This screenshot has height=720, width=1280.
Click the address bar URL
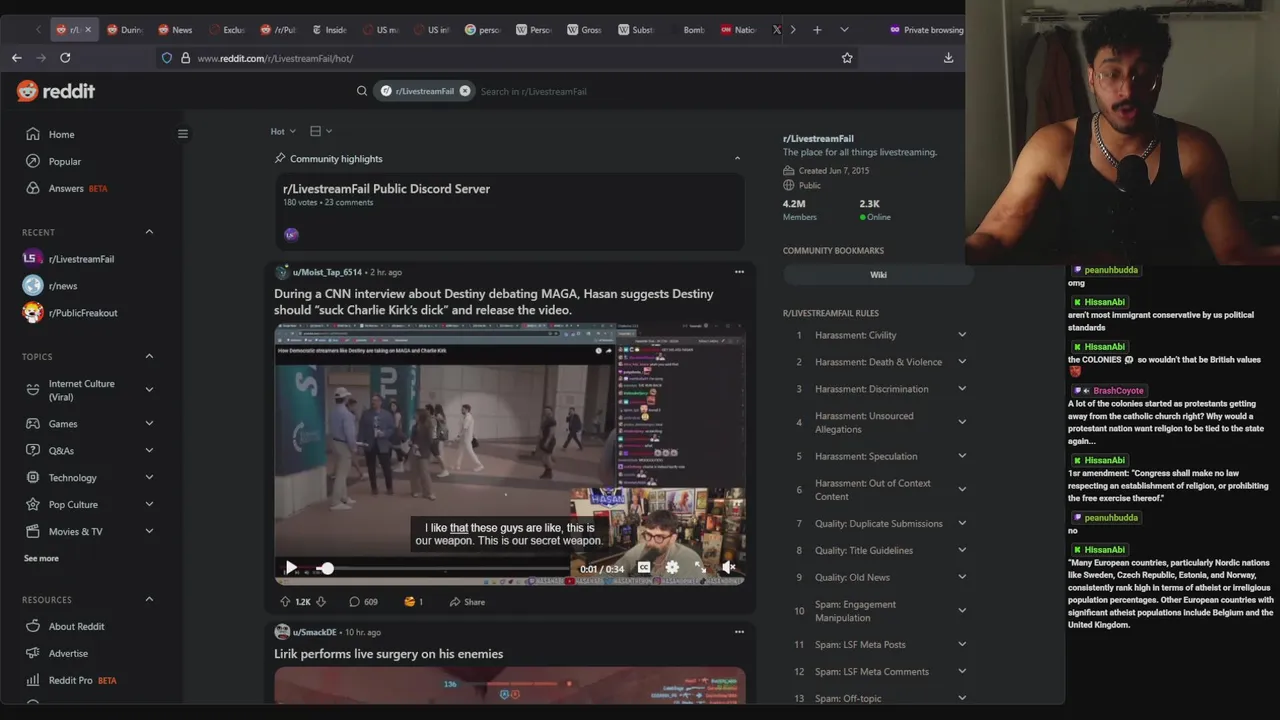[x=275, y=58]
